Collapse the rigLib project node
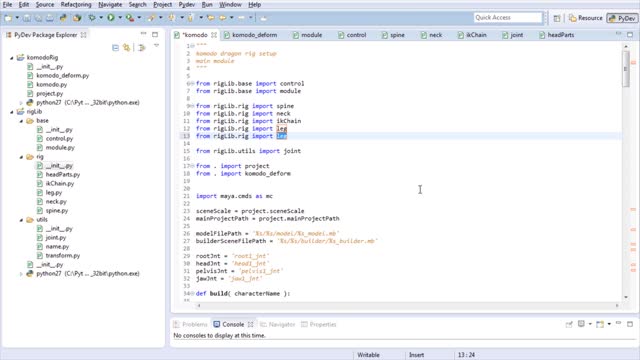 12,111
